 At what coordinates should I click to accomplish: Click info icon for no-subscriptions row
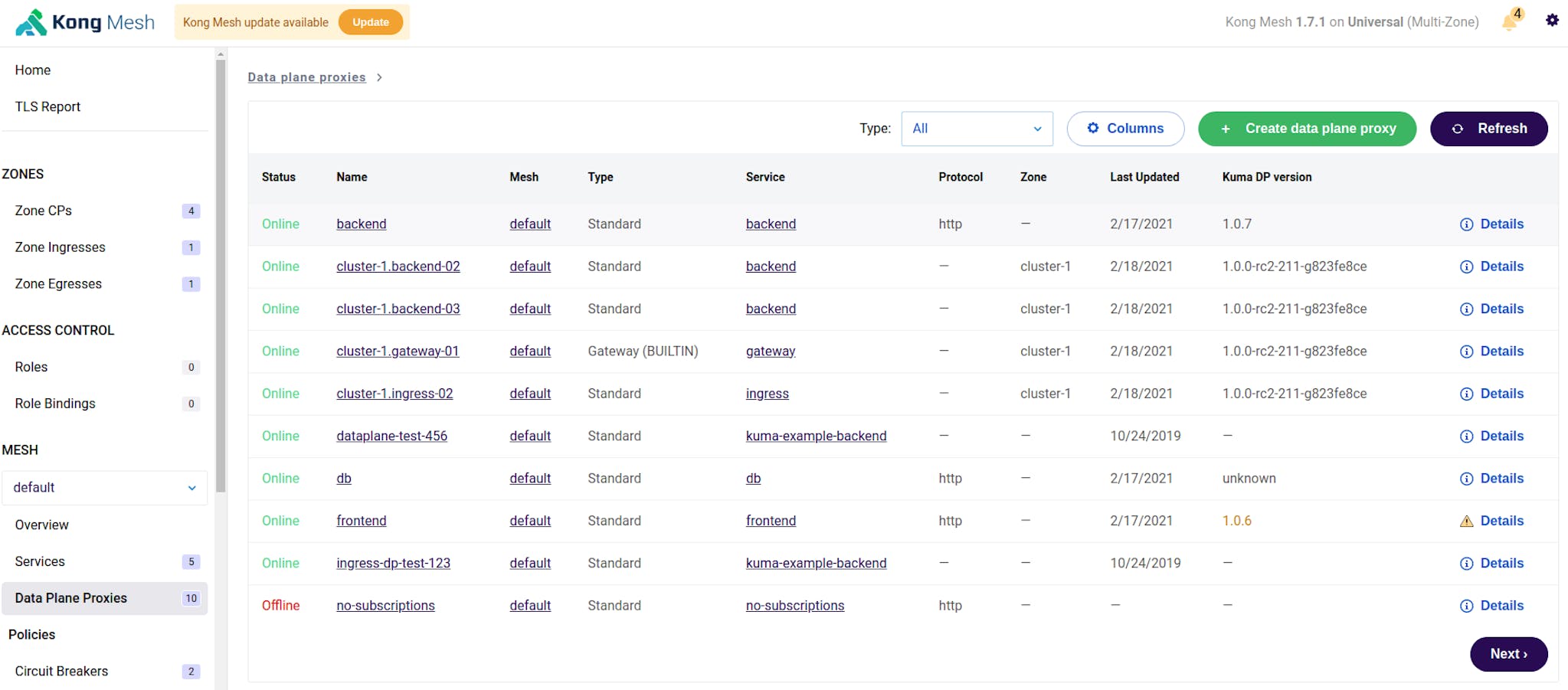1466,606
